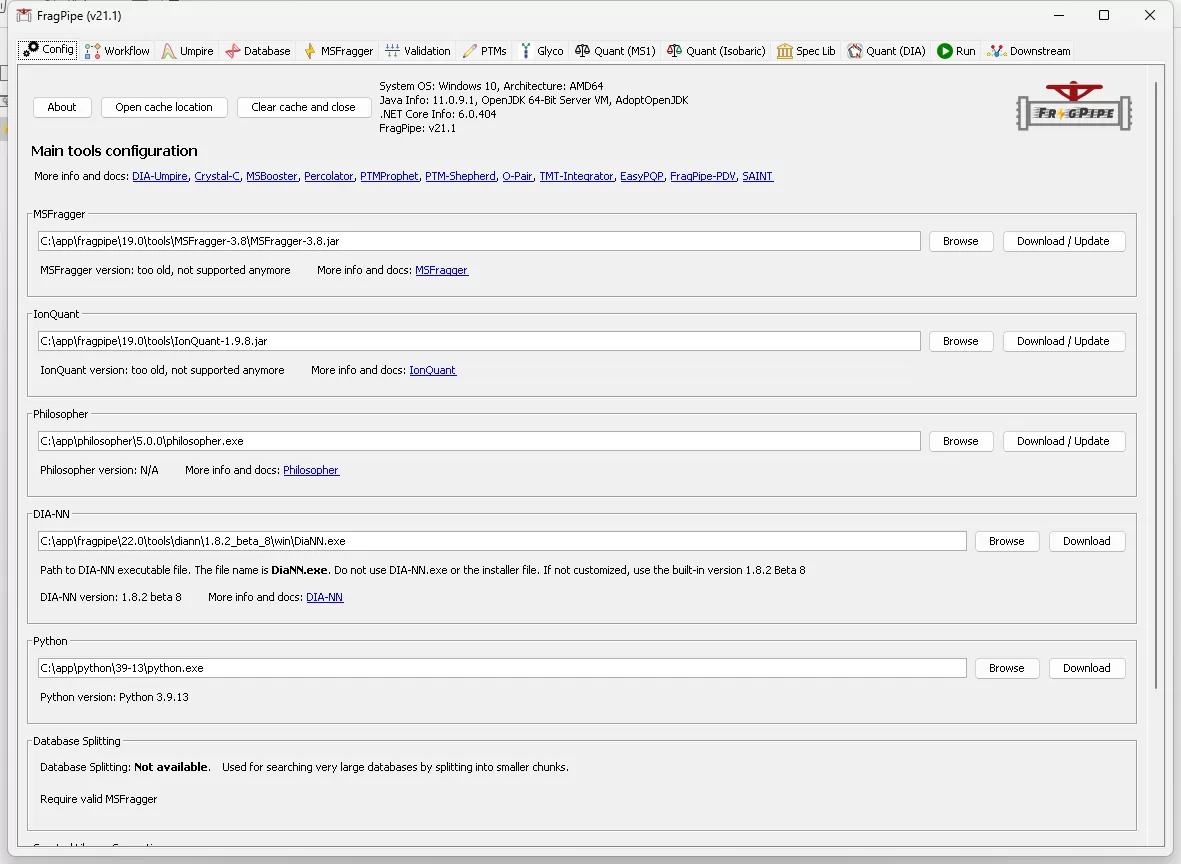The height and width of the screenshot is (864, 1181).
Task: Open the Database tab
Action: pos(258,51)
